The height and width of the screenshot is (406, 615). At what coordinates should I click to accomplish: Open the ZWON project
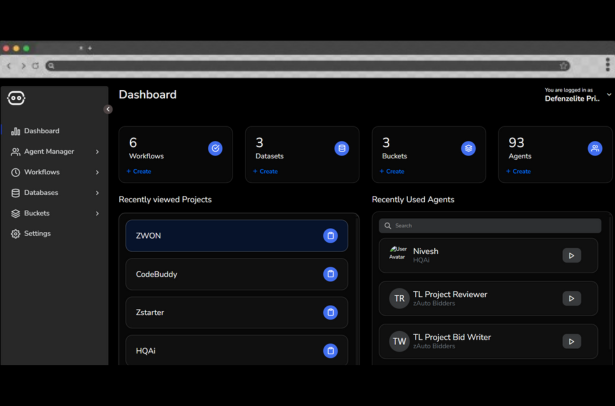point(237,235)
